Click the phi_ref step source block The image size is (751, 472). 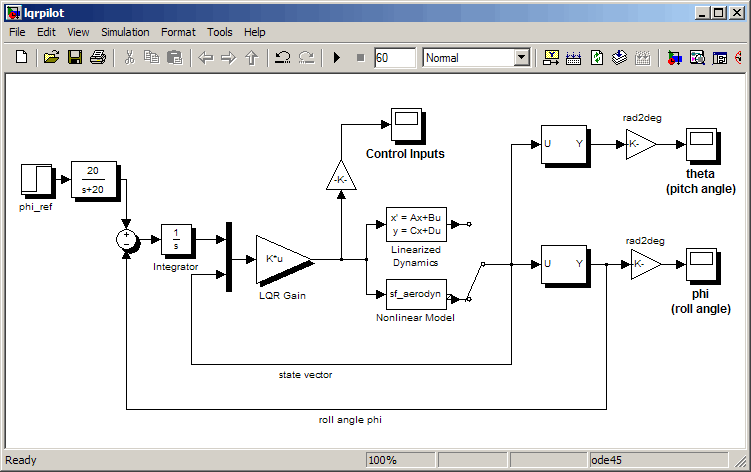click(36, 180)
